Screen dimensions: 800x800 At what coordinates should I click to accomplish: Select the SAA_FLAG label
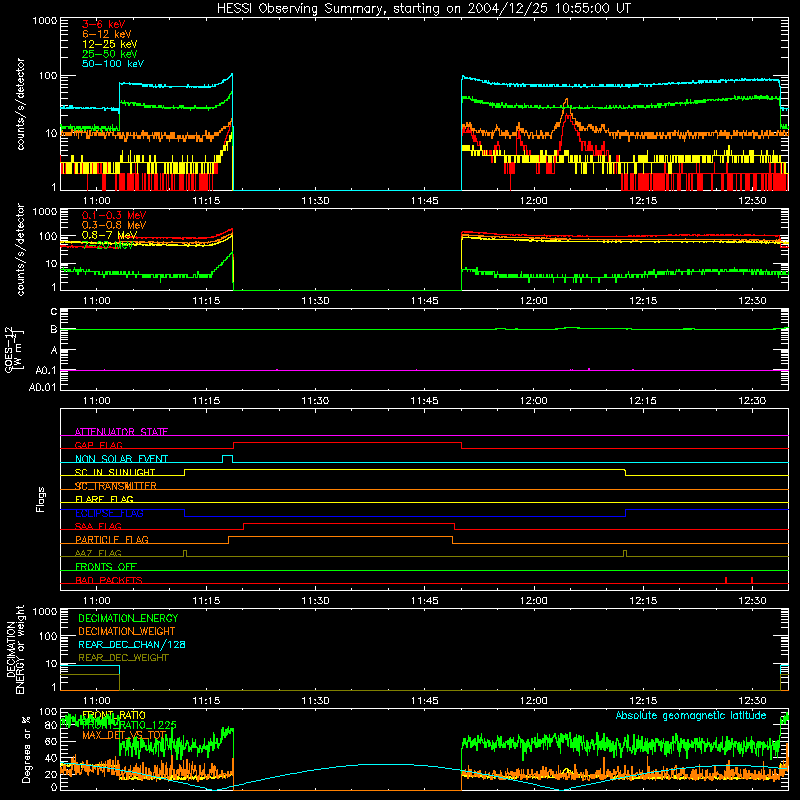98,526
